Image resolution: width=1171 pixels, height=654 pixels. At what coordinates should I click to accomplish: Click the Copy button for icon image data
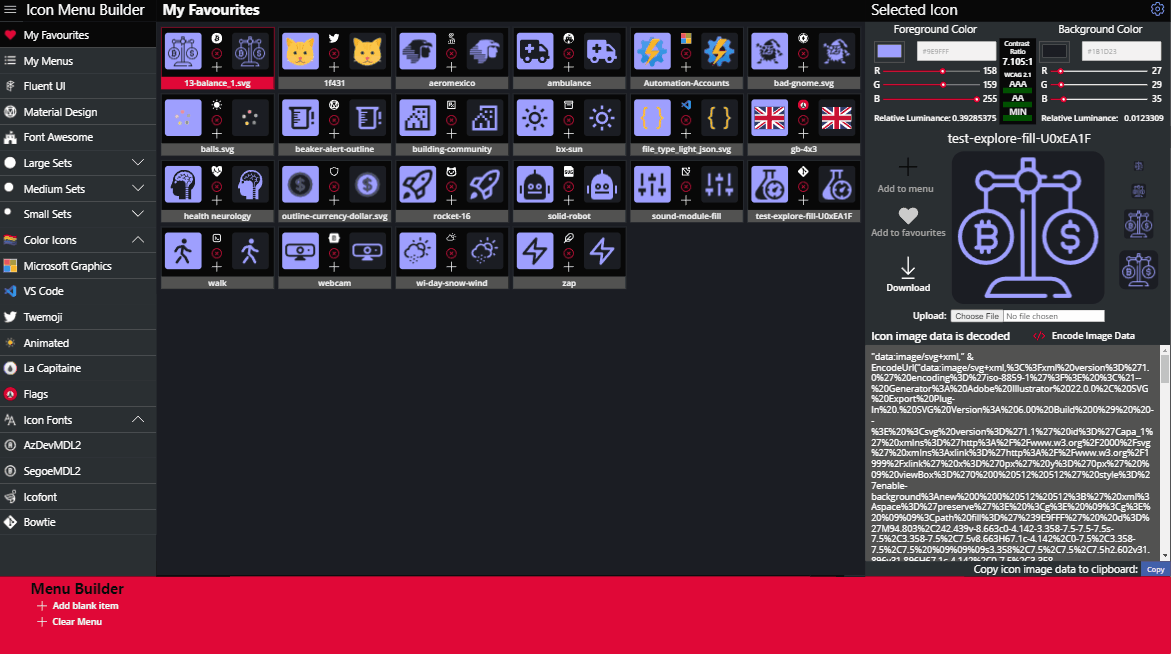click(1154, 569)
